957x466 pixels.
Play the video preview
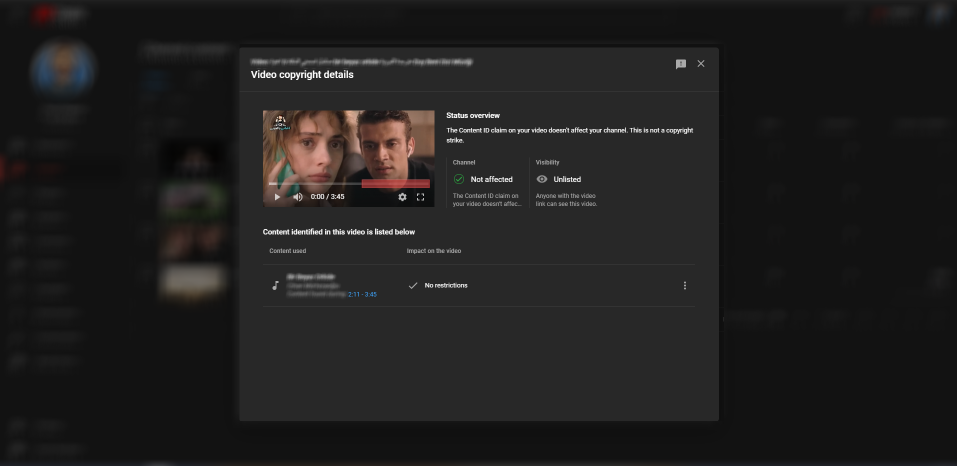[277, 197]
